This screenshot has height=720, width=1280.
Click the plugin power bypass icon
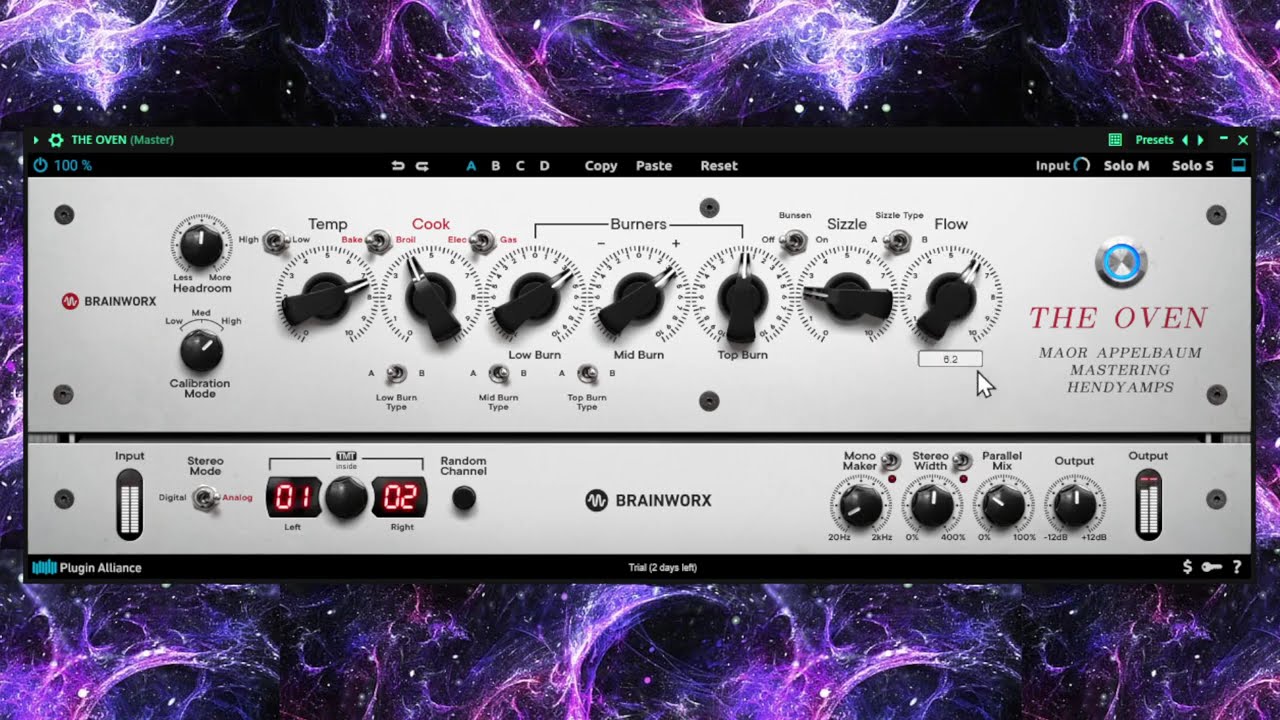tap(40, 165)
